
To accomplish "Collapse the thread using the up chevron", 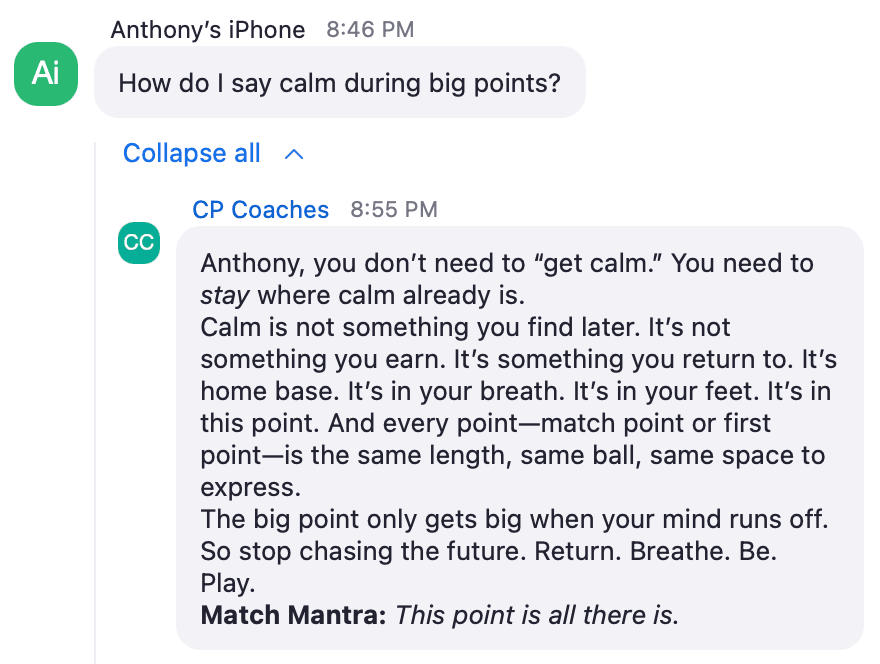I will 294,154.
